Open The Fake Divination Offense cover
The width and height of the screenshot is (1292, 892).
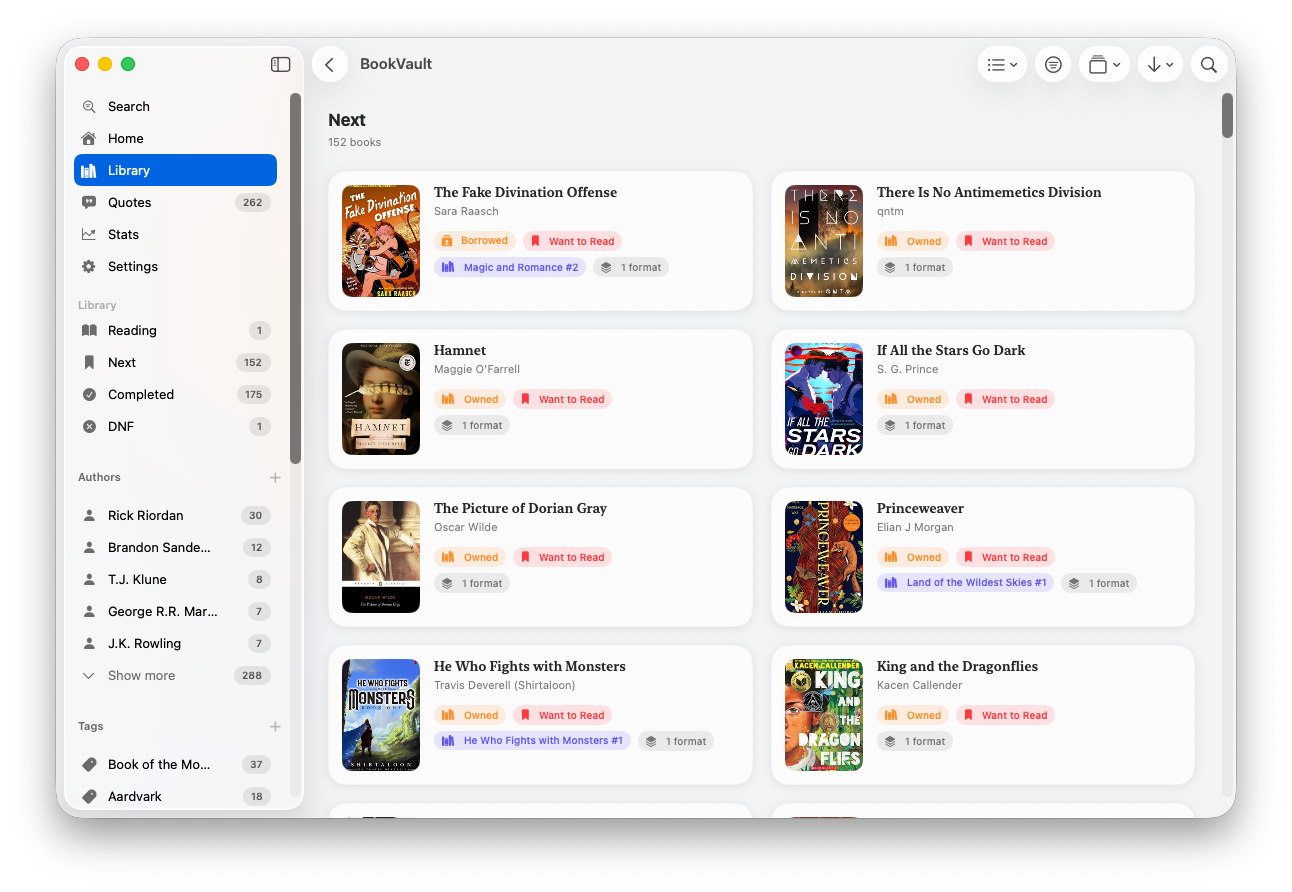click(x=381, y=241)
